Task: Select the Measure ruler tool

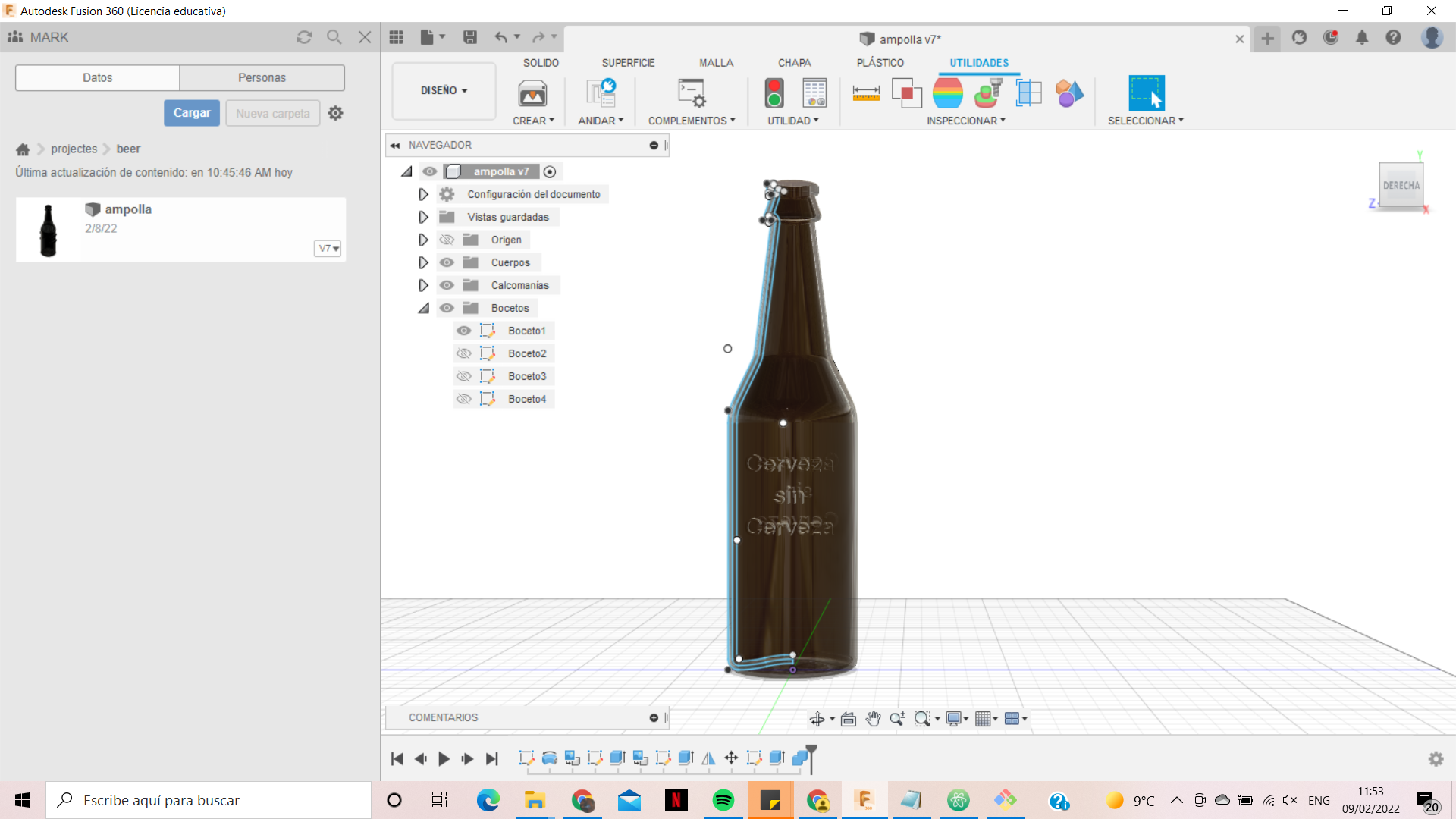Action: coord(866,94)
